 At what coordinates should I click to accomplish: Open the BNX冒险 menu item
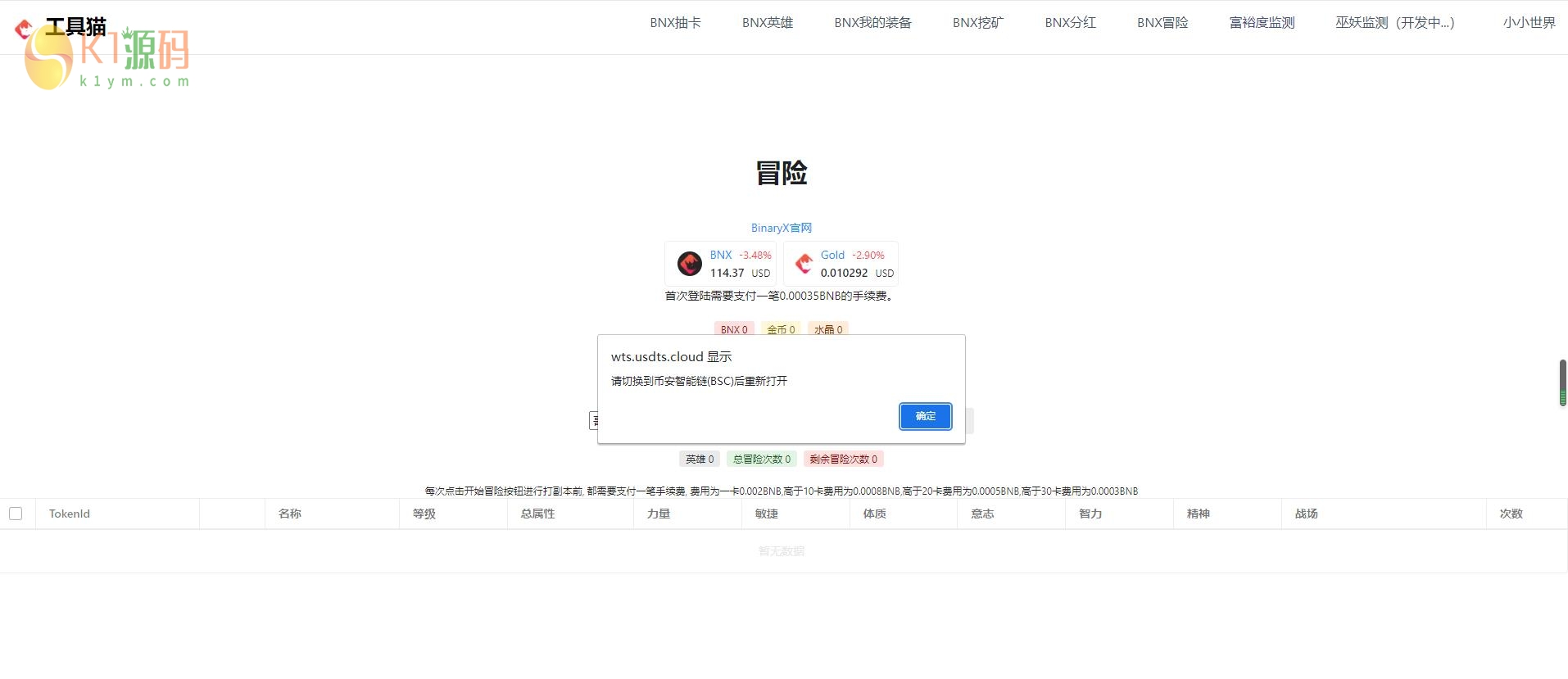point(1162,23)
